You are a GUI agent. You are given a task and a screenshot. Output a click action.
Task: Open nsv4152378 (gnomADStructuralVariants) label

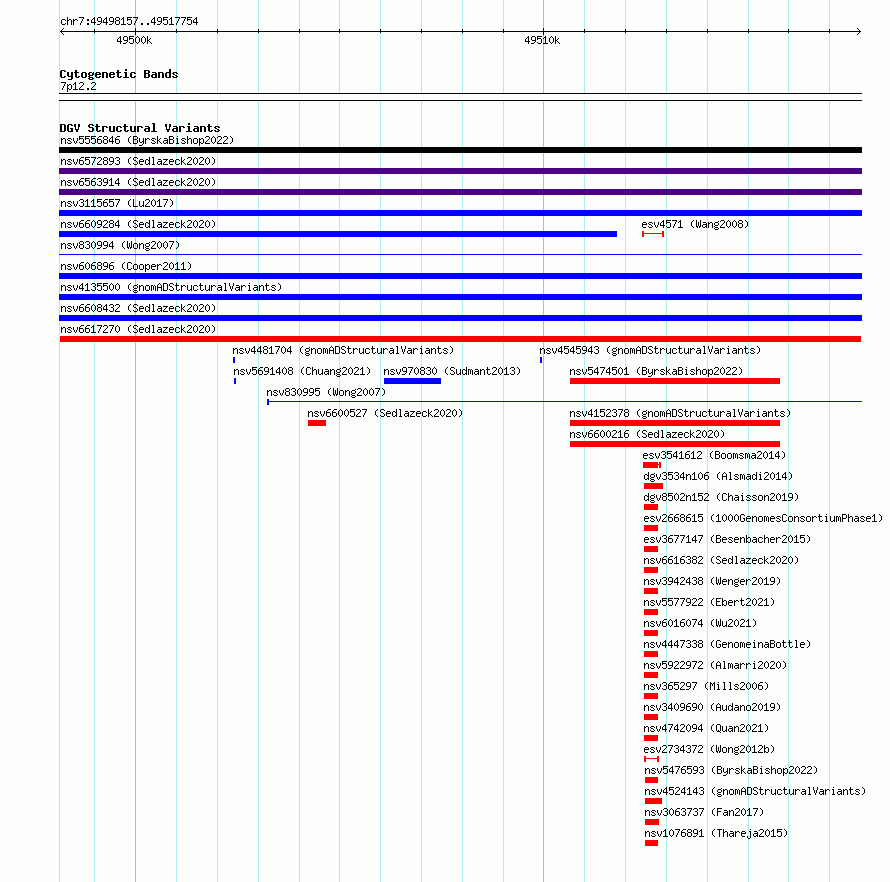[x=680, y=413]
